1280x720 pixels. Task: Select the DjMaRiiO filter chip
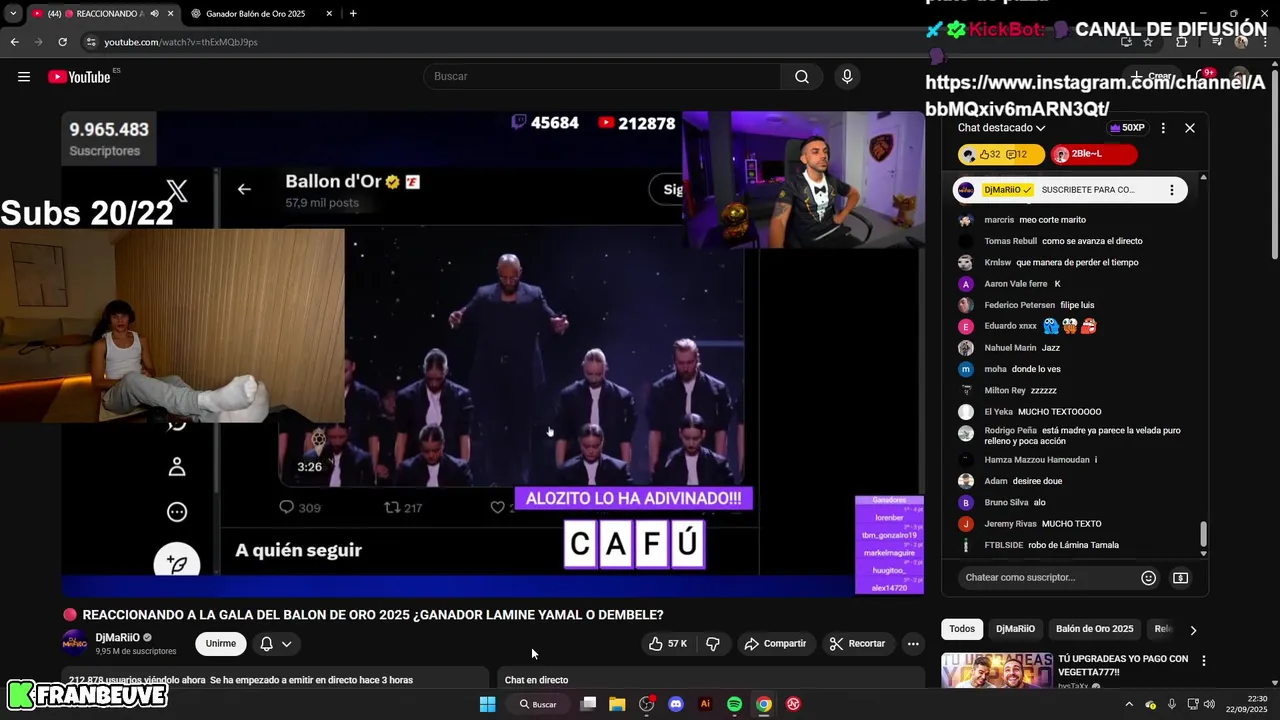click(x=1015, y=629)
